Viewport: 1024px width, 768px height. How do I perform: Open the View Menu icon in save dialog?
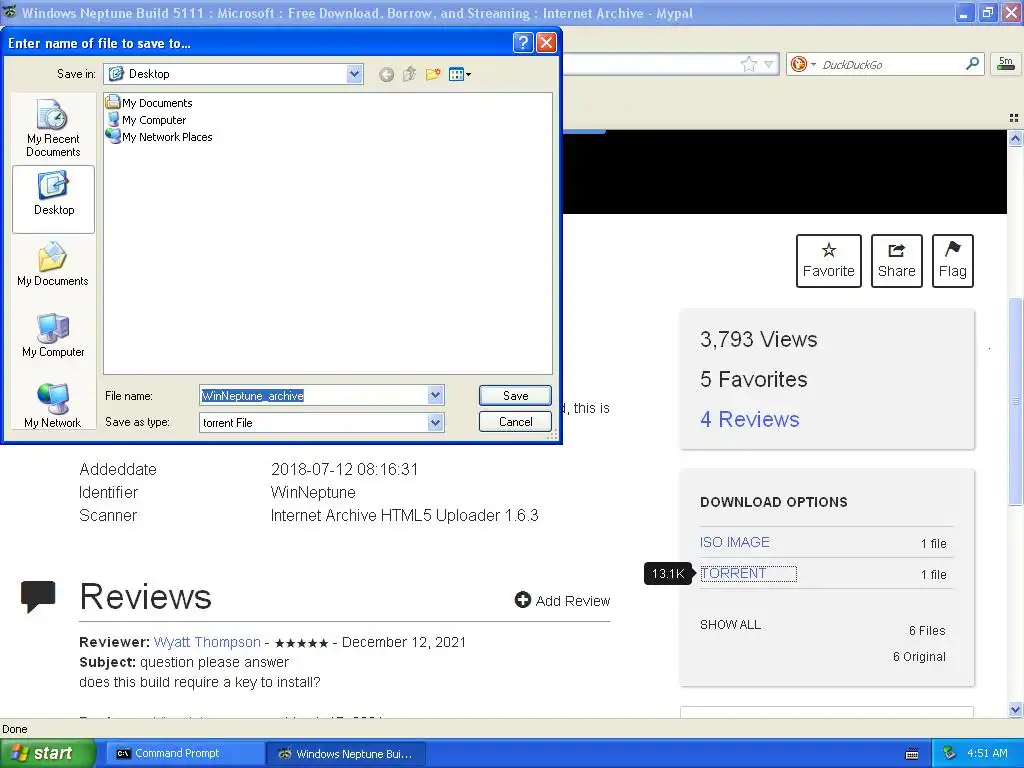[x=460, y=74]
